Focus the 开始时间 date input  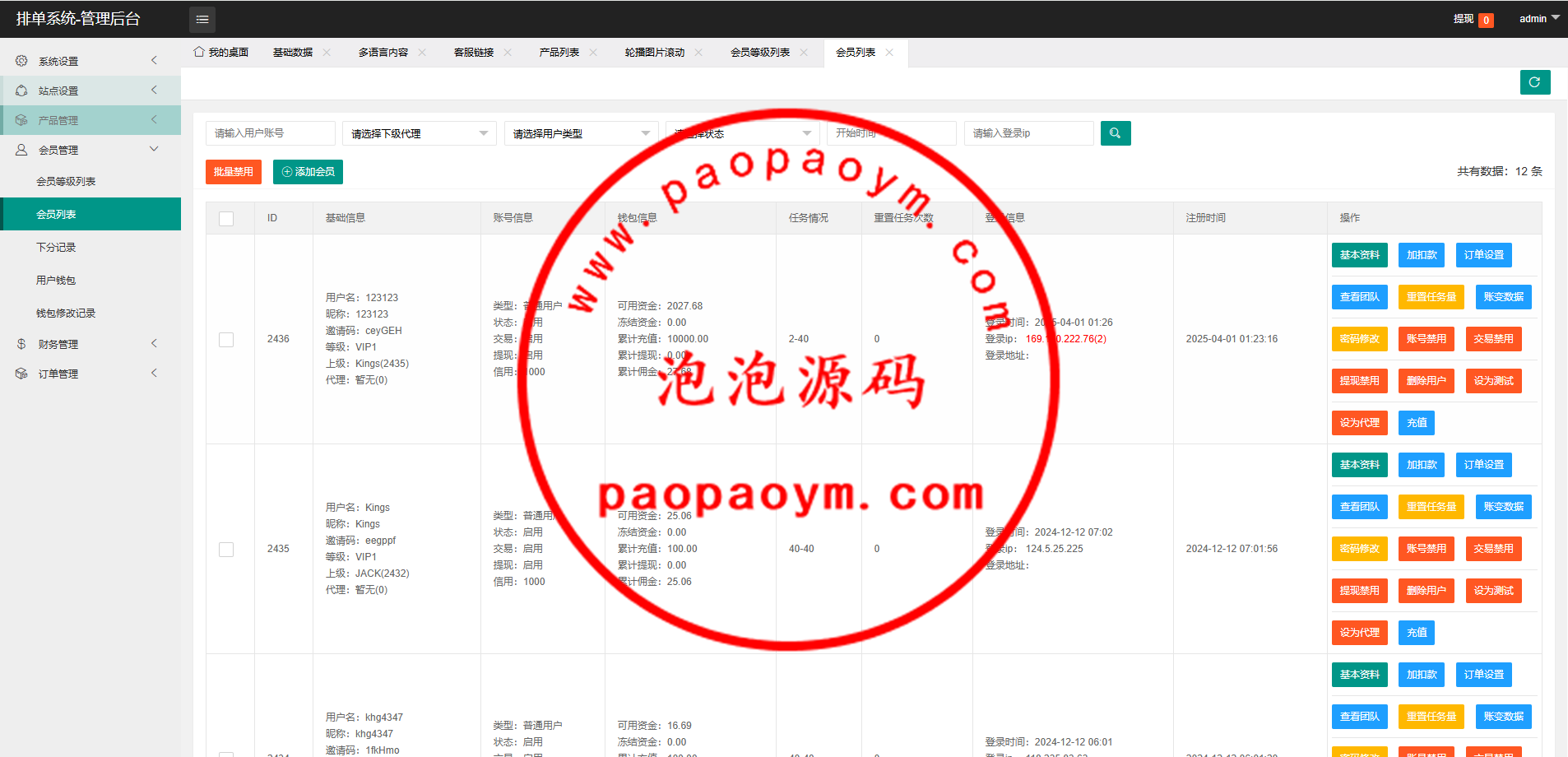[892, 133]
